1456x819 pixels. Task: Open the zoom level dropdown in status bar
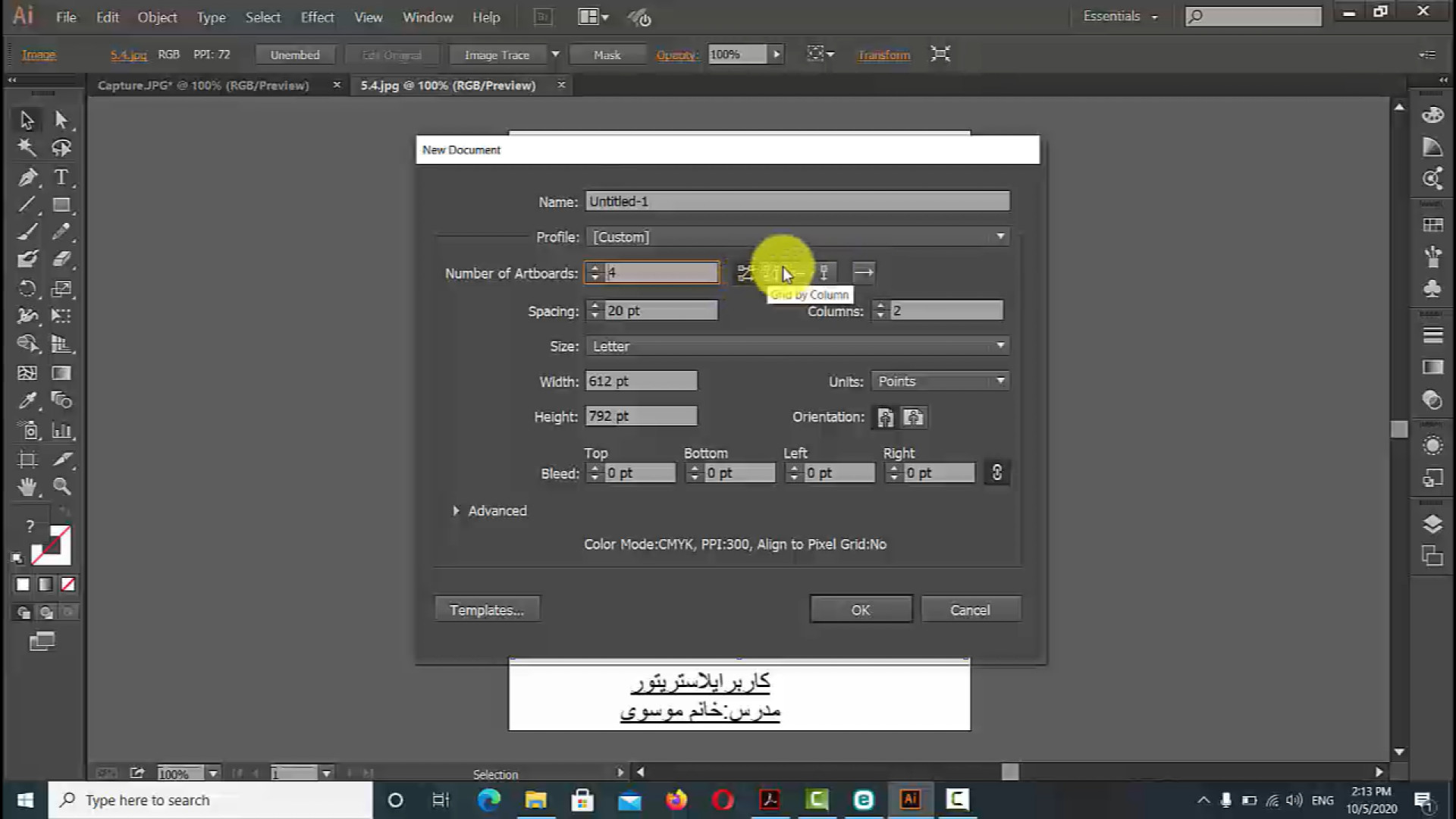point(213,773)
